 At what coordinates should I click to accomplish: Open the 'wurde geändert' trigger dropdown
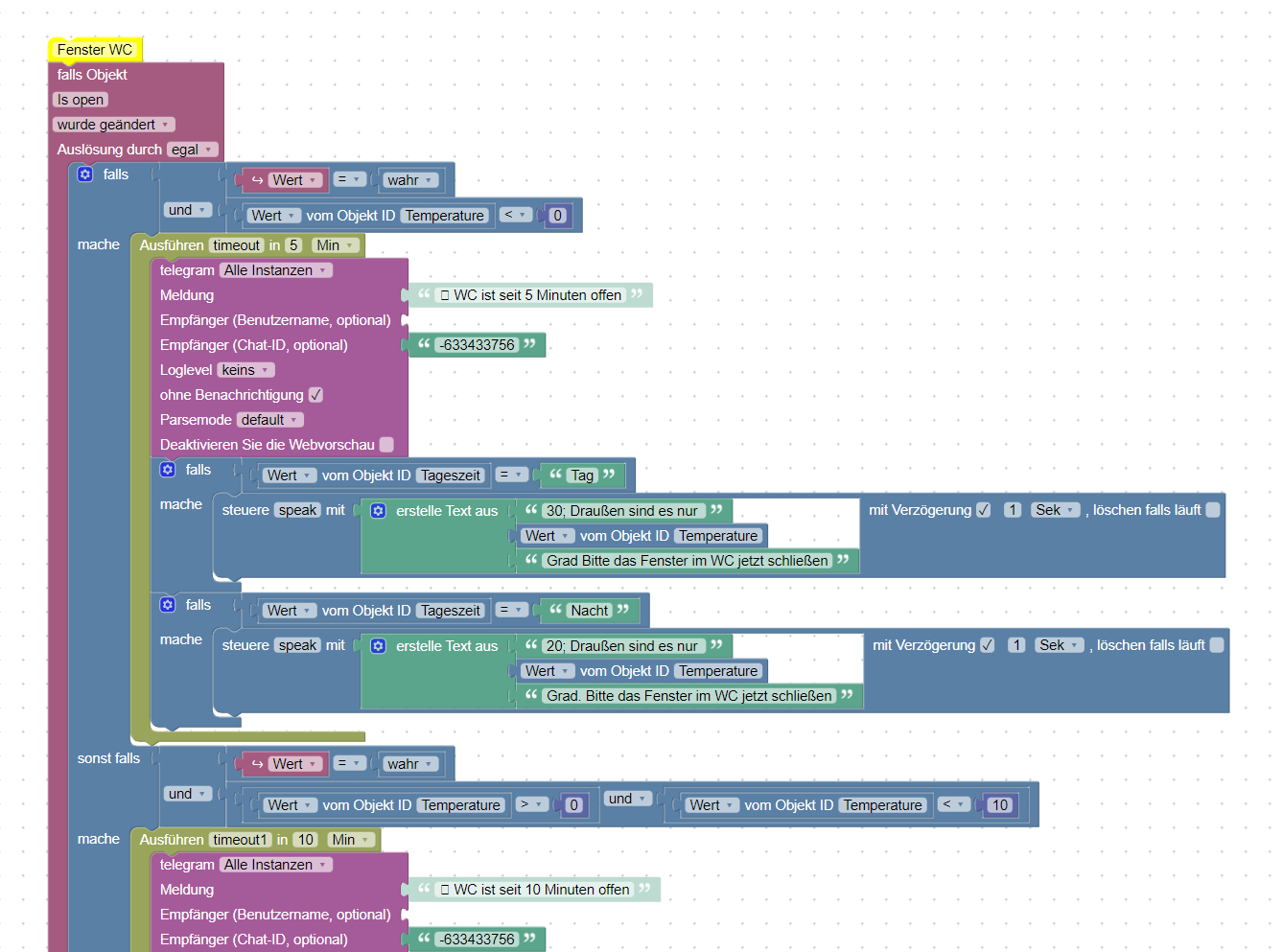pos(113,125)
